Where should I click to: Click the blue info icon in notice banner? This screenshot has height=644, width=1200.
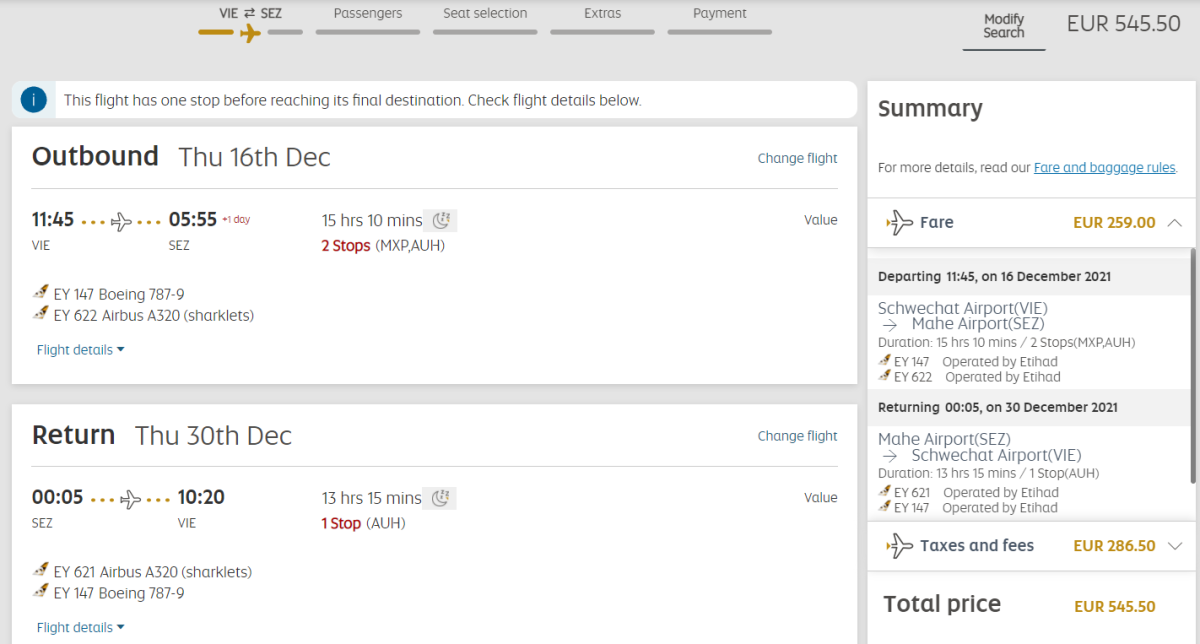click(34, 100)
